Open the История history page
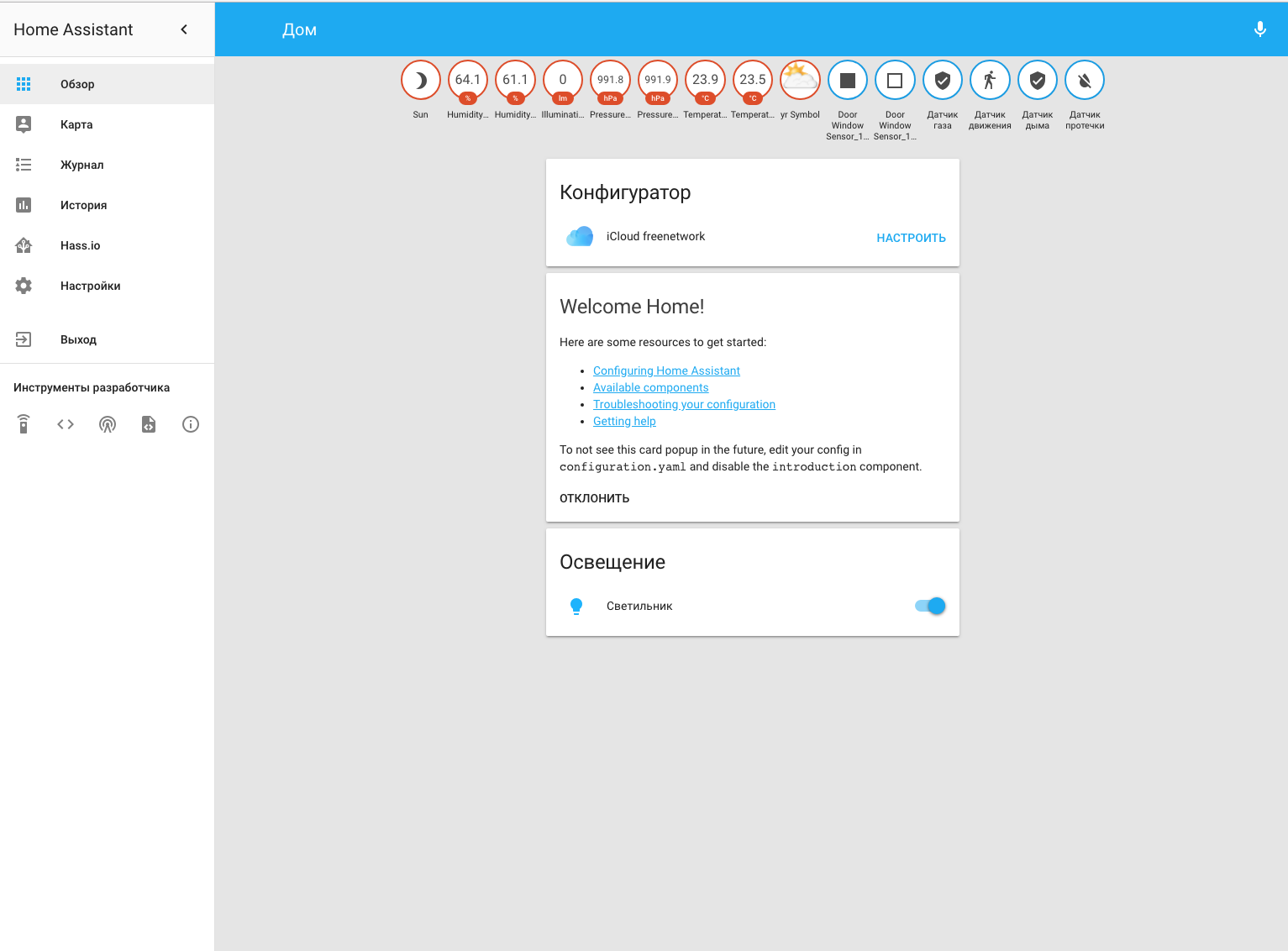 pyautogui.click(x=107, y=205)
